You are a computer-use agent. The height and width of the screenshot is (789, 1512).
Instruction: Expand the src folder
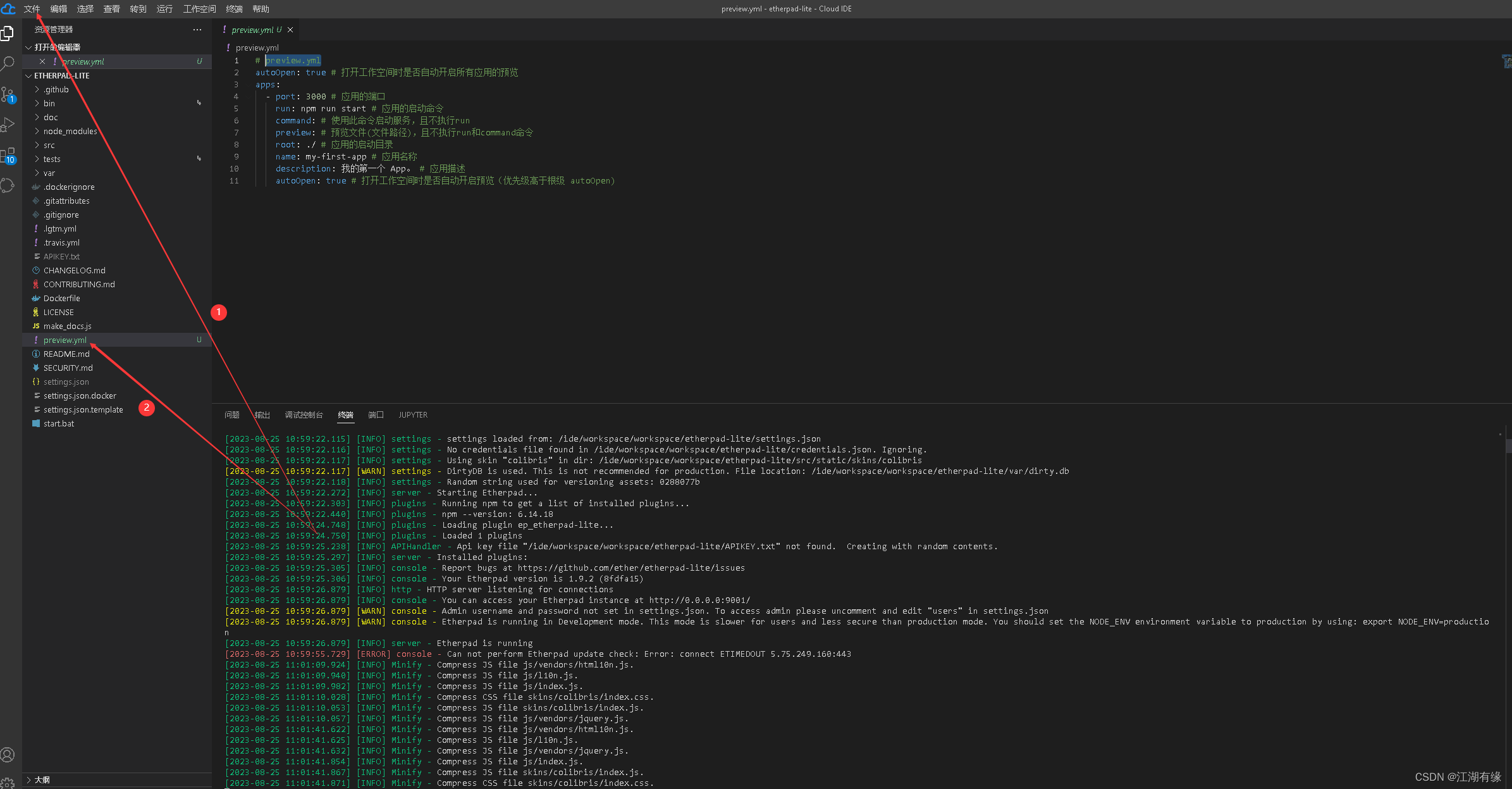pos(117,145)
